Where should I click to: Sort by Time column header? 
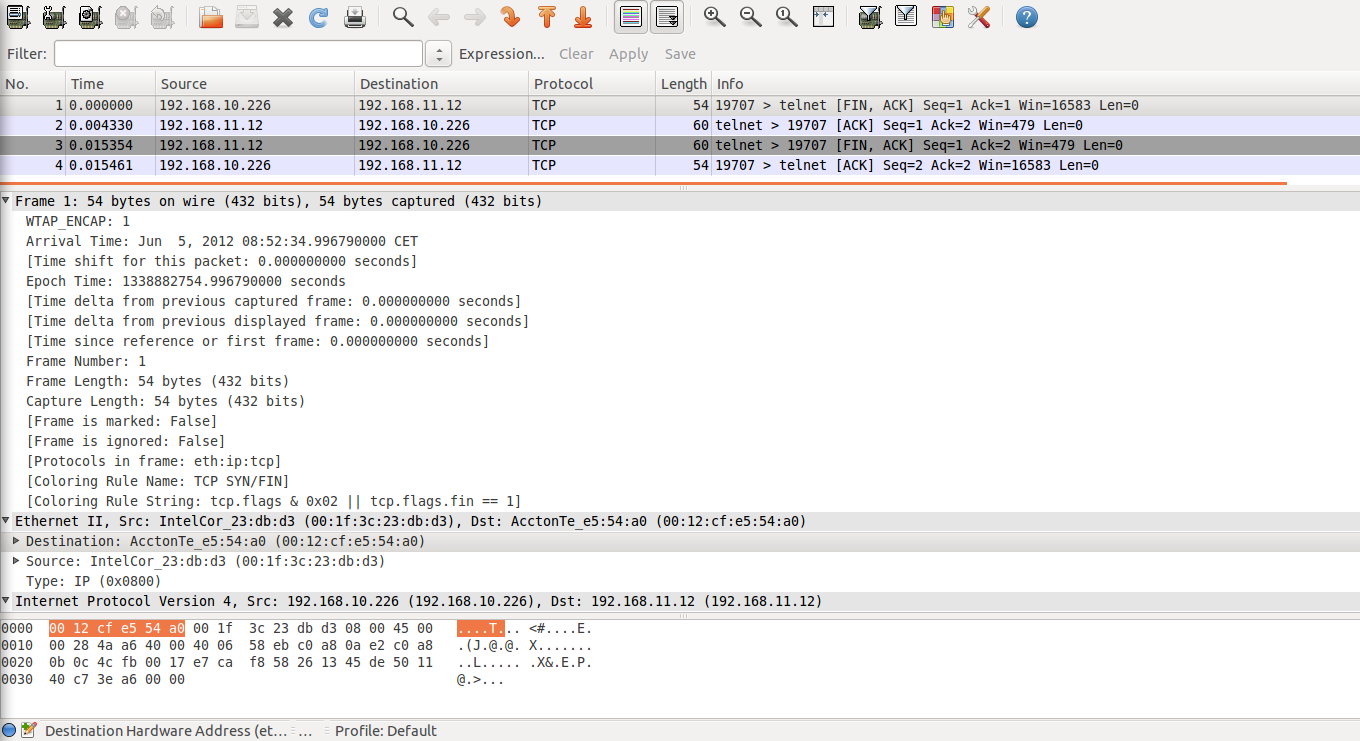pos(111,84)
